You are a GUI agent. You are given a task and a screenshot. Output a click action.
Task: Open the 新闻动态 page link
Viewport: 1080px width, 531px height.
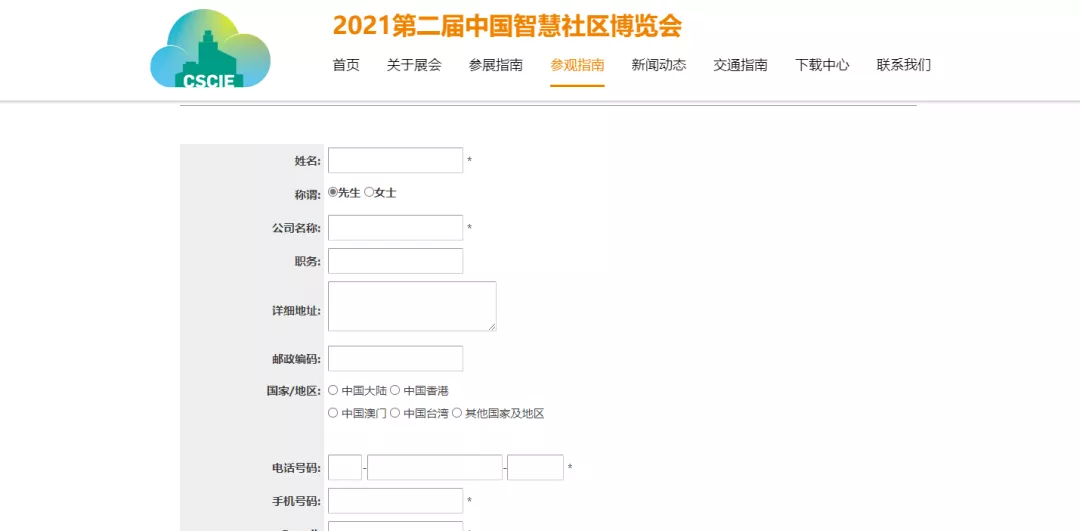[x=659, y=65]
